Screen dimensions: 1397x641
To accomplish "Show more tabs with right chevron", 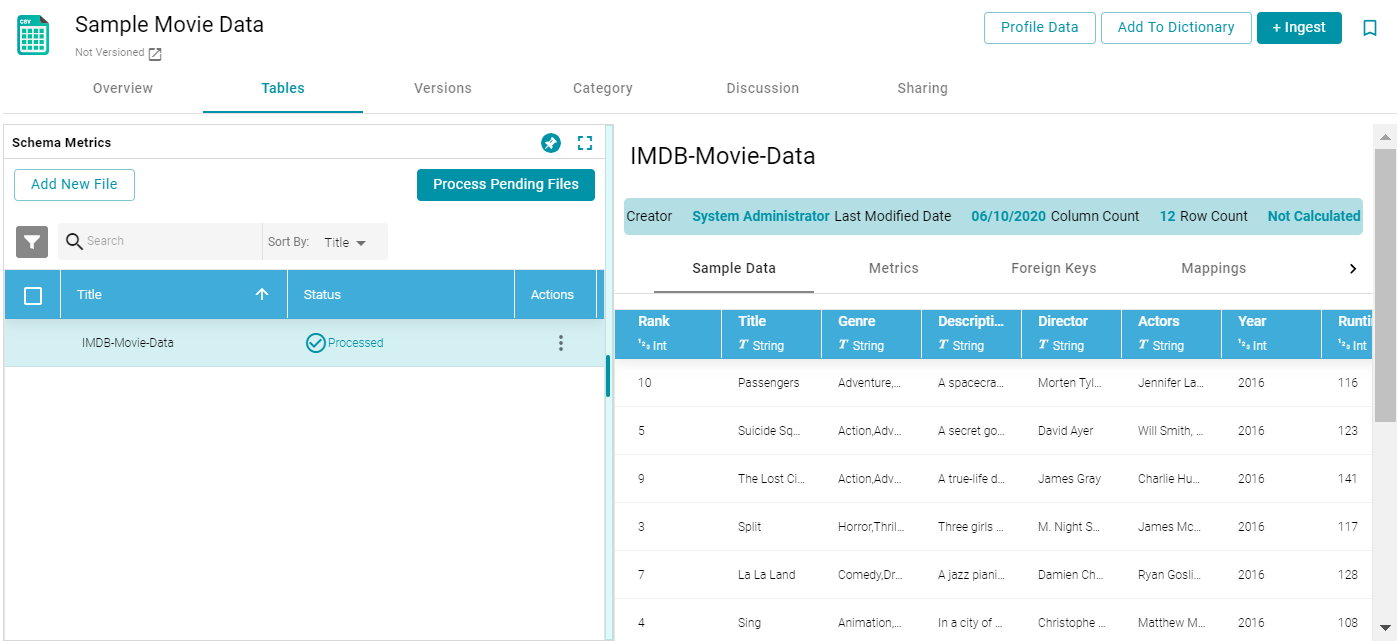I will pyautogui.click(x=1353, y=269).
